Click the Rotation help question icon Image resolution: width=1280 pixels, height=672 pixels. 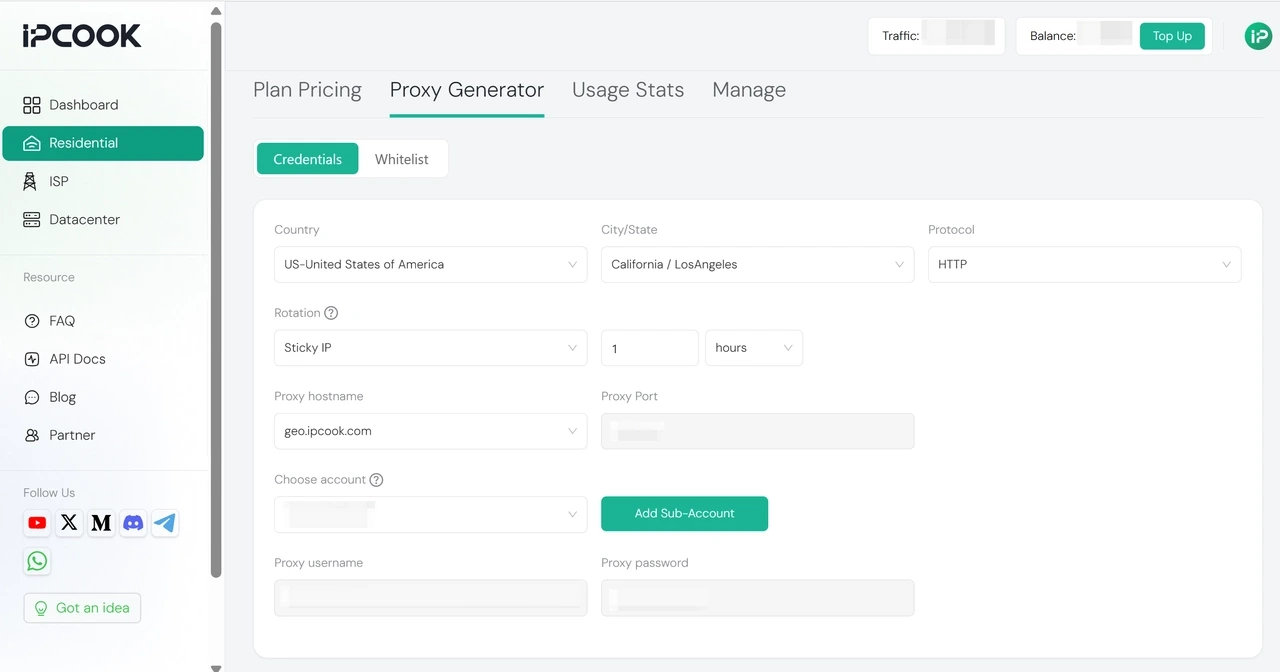[331, 313]
